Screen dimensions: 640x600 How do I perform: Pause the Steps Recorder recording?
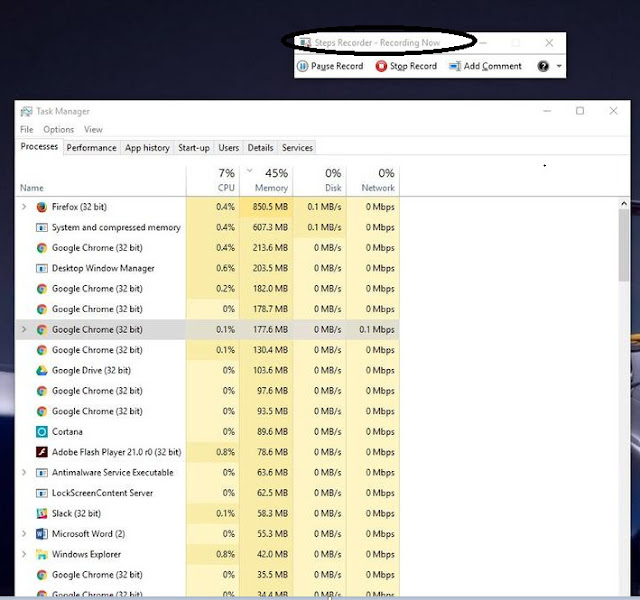330,66
